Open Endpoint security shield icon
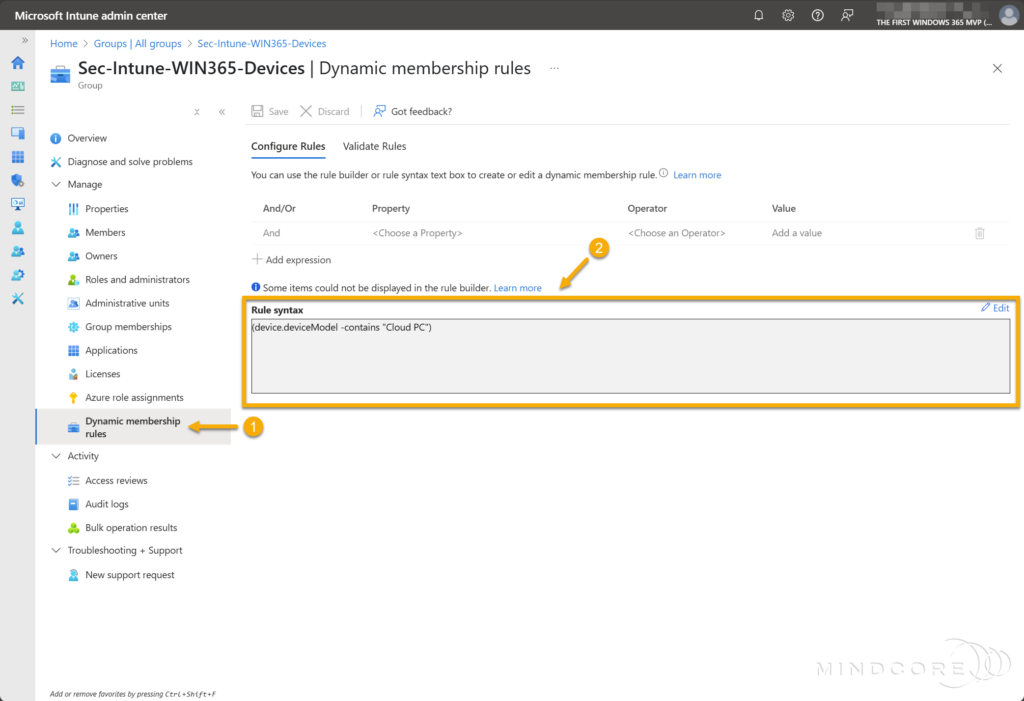Image resolution: width=1024 pixels, height=701 pixels. click(x=18, y=180)
